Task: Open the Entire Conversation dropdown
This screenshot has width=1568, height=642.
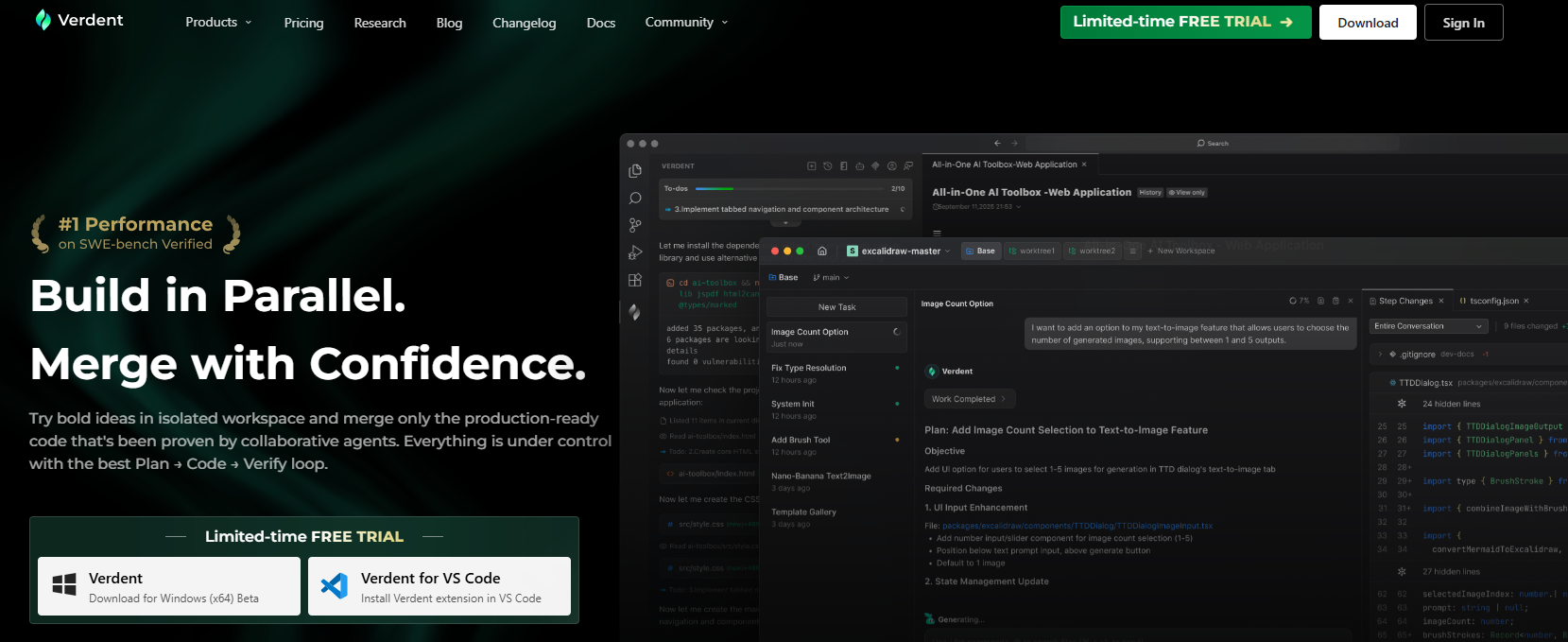Action: tap(1428, 326)
